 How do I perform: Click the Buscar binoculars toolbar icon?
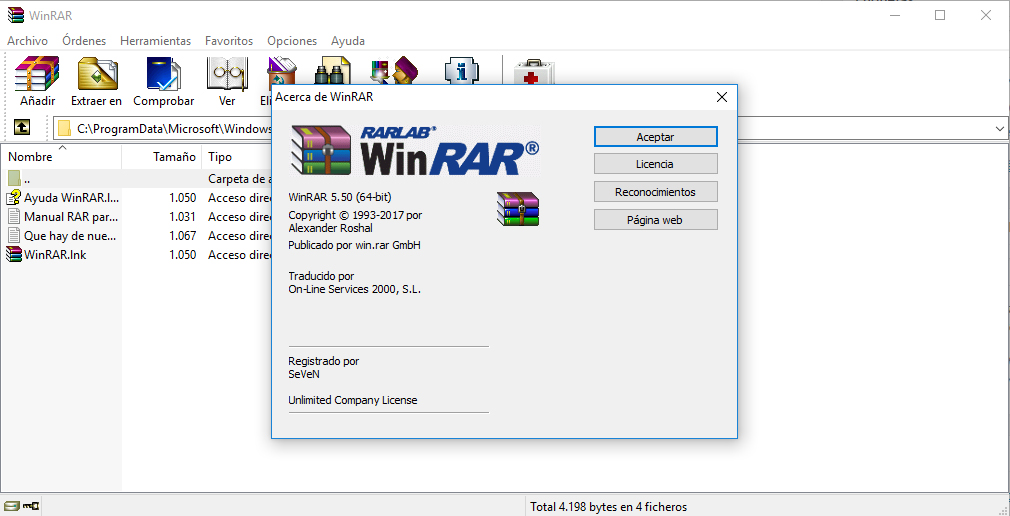pos(332,71)
